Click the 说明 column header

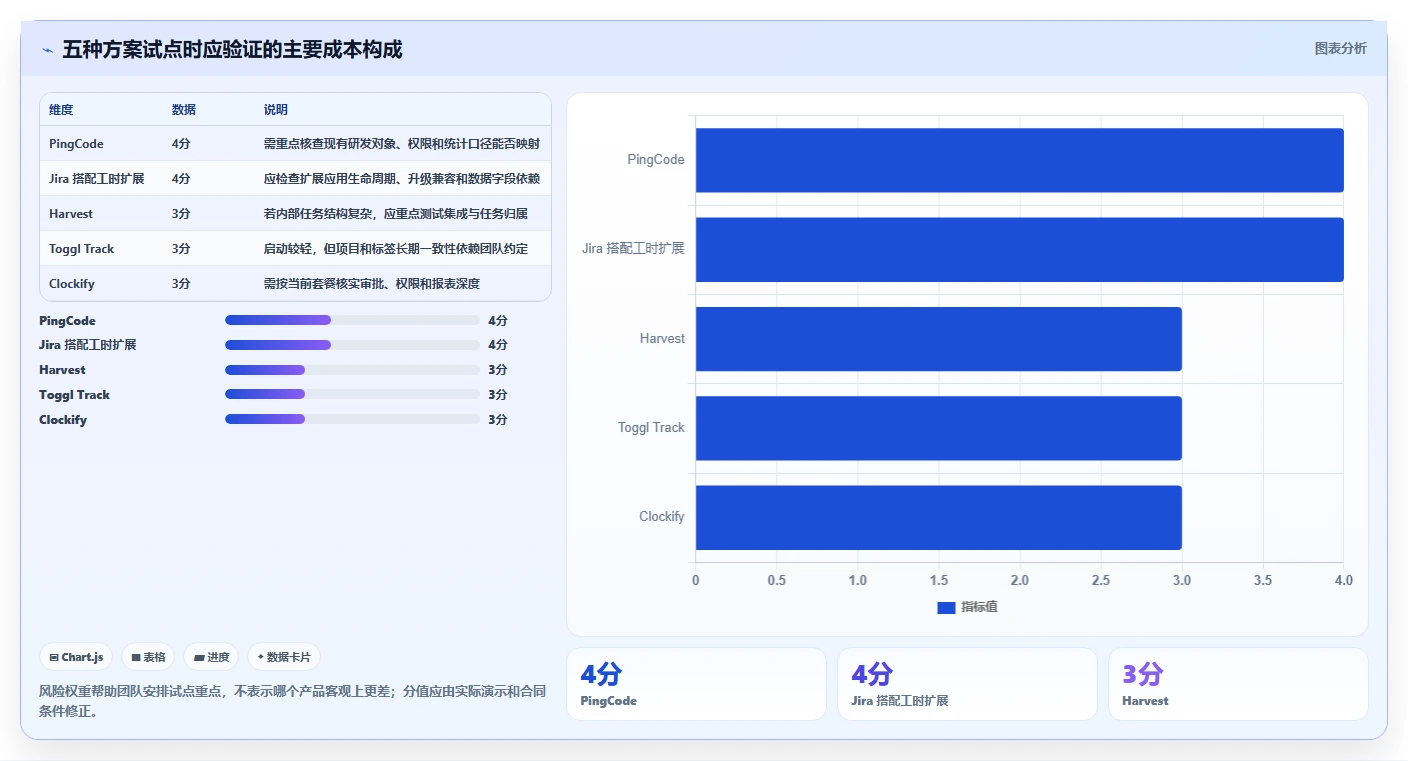coord(276,110)
